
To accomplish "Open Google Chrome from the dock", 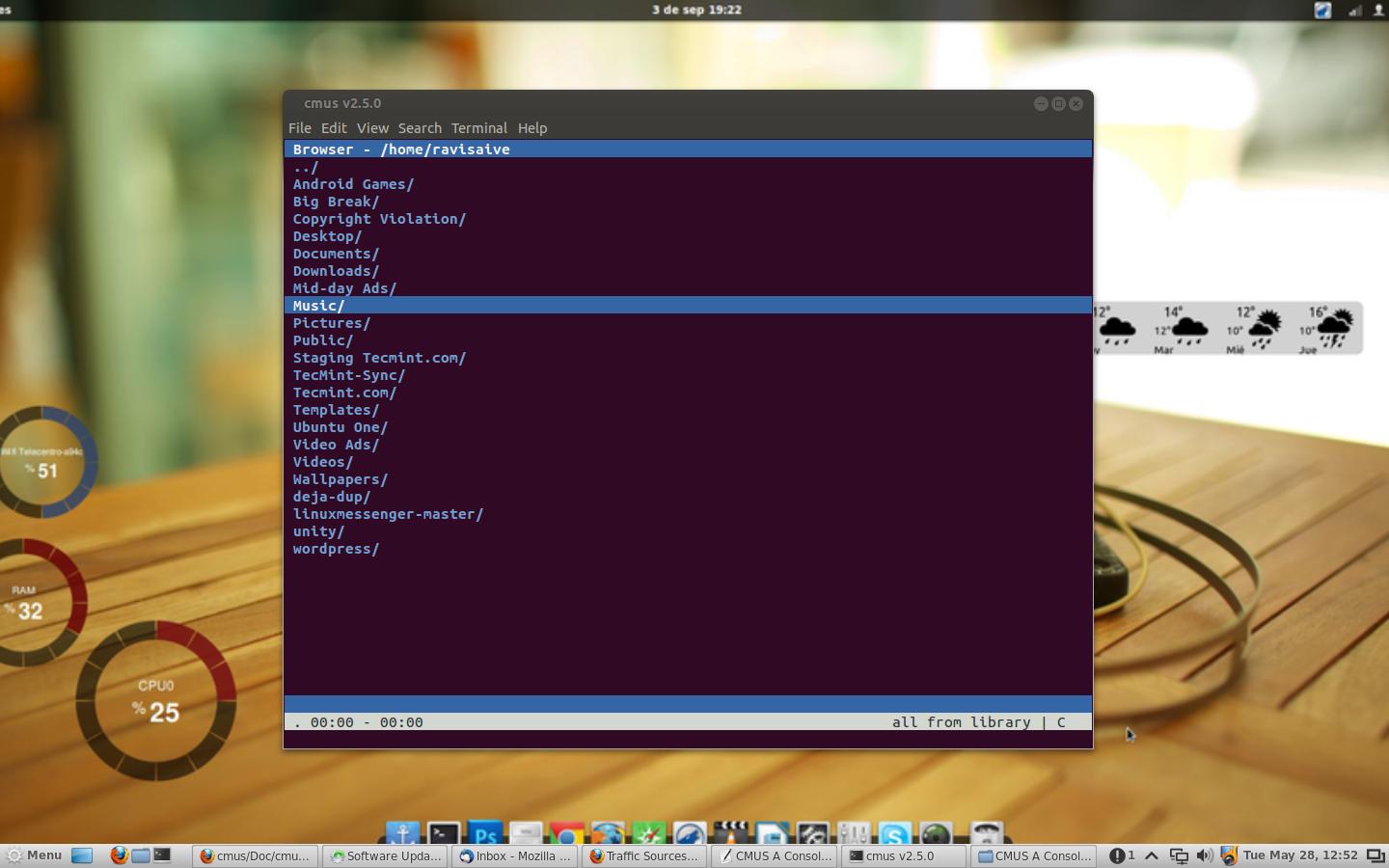I will [x=567, y=833].
